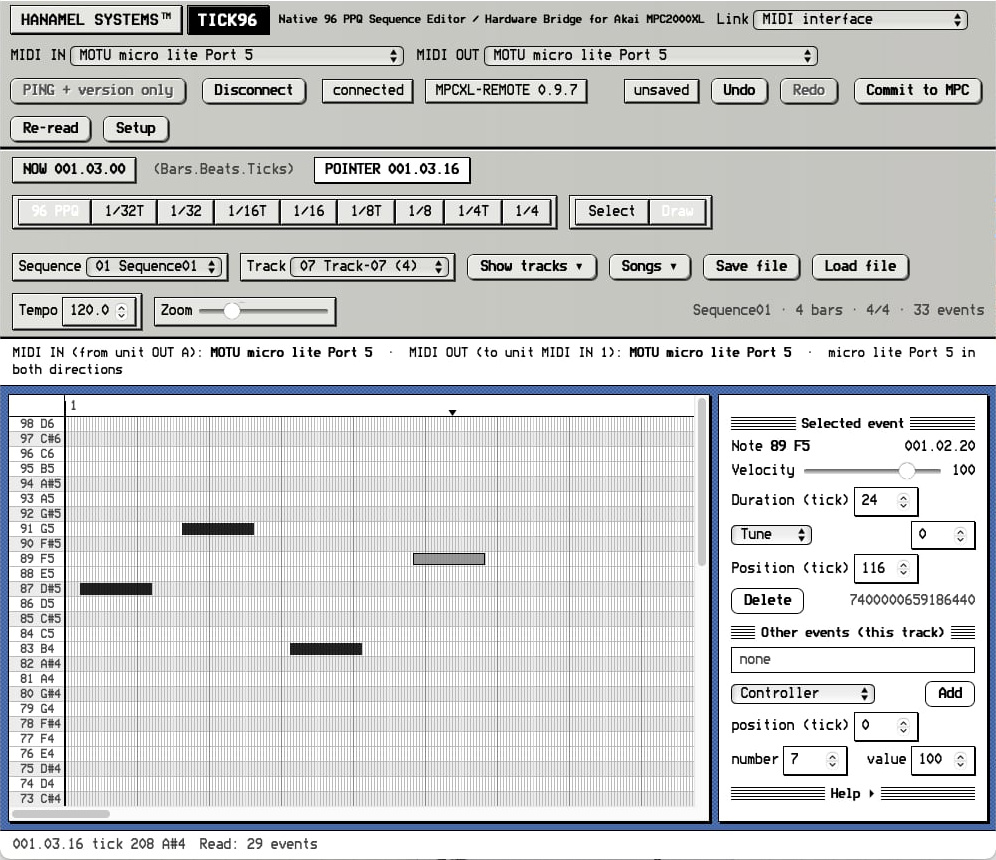Select the 1/16T grid resolution
Viewport: 996px width, 860px height.
(247, 212)
